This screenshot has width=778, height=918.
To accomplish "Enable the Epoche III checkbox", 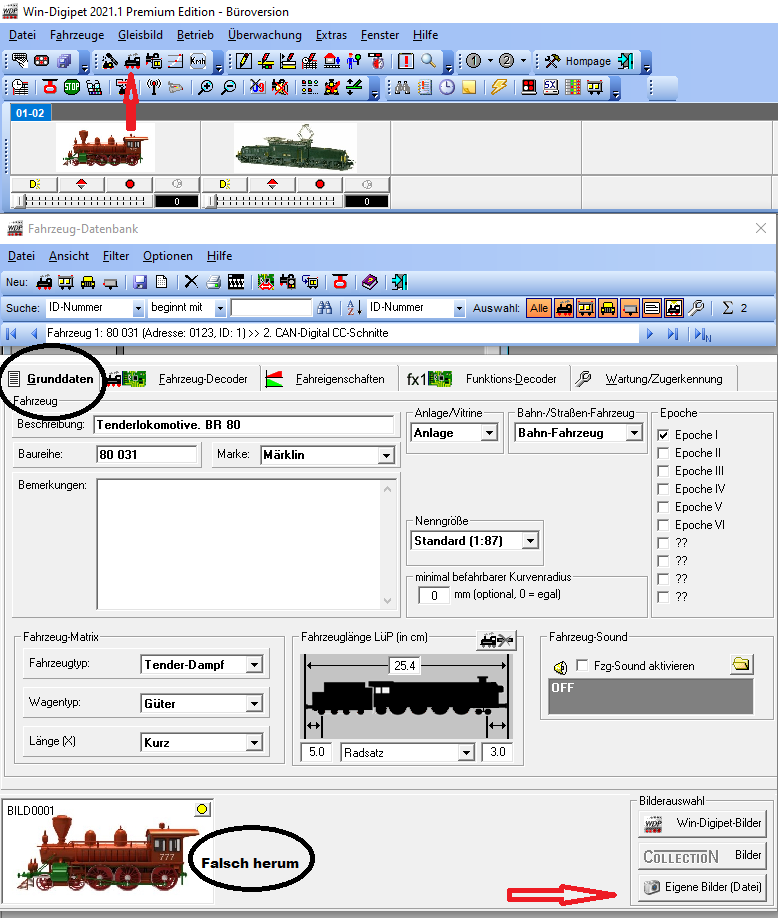I will tap(665, 471).
